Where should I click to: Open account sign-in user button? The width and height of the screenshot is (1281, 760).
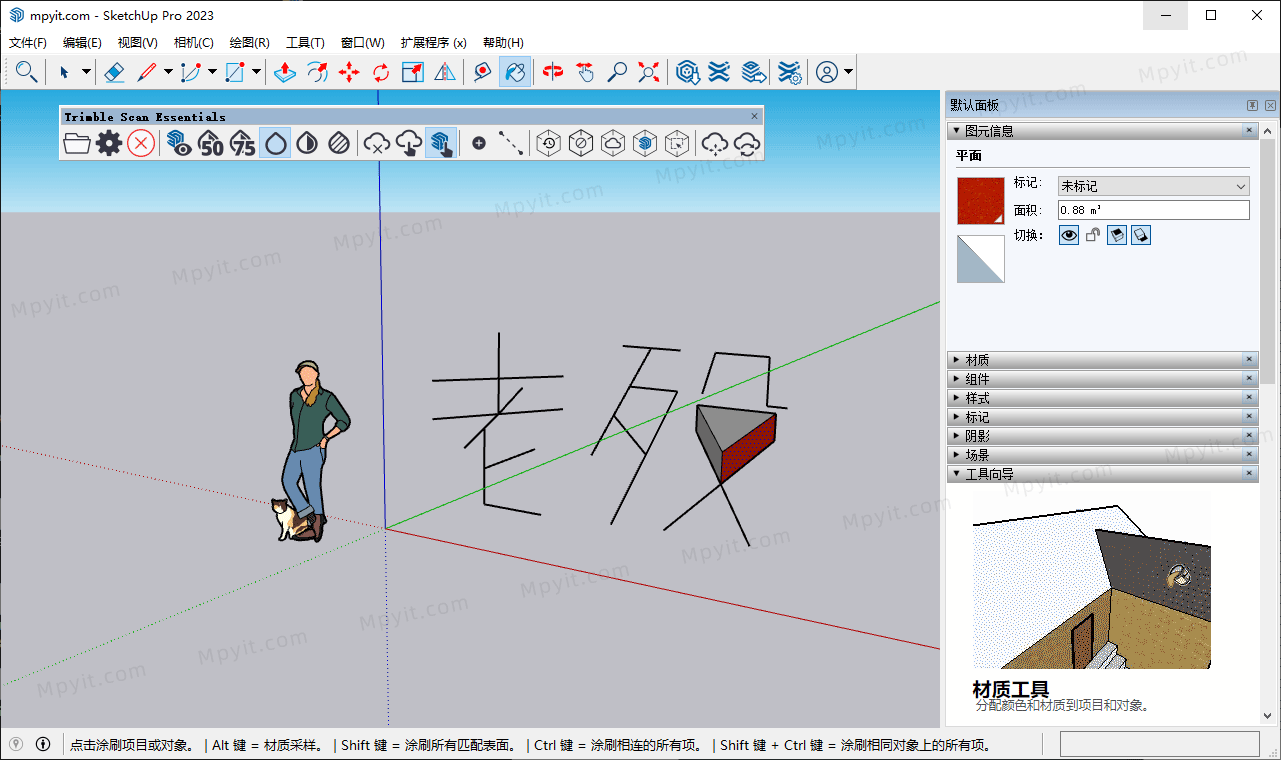click(827, 72)
